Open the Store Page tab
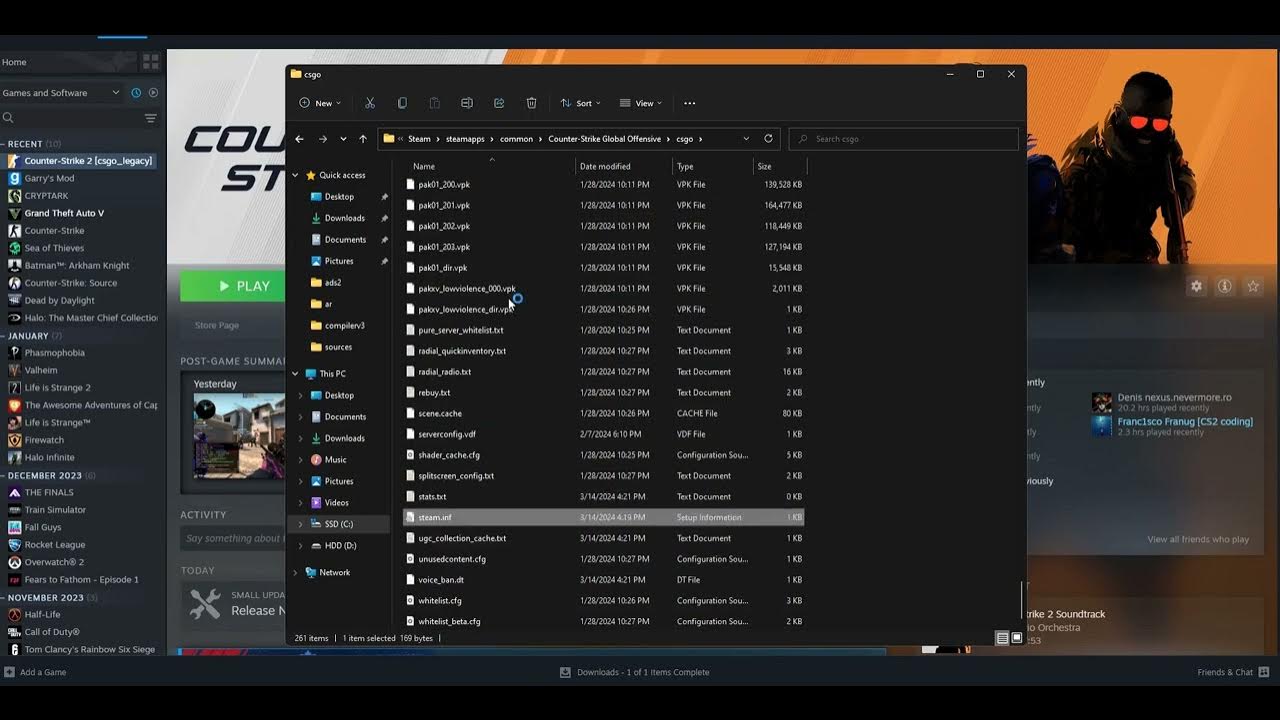This screenshot has height=720, width=1280. point(217,325)
